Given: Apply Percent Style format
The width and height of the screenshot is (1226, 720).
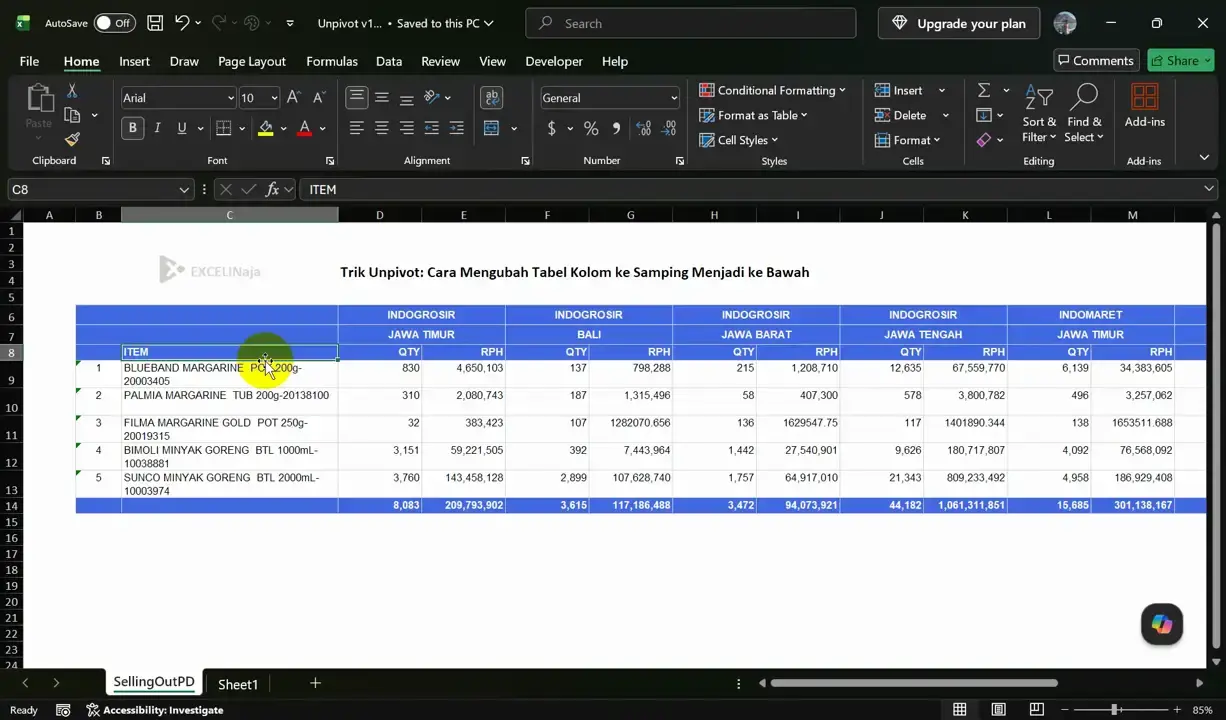Looking at the screenshot, I should 591,128.
